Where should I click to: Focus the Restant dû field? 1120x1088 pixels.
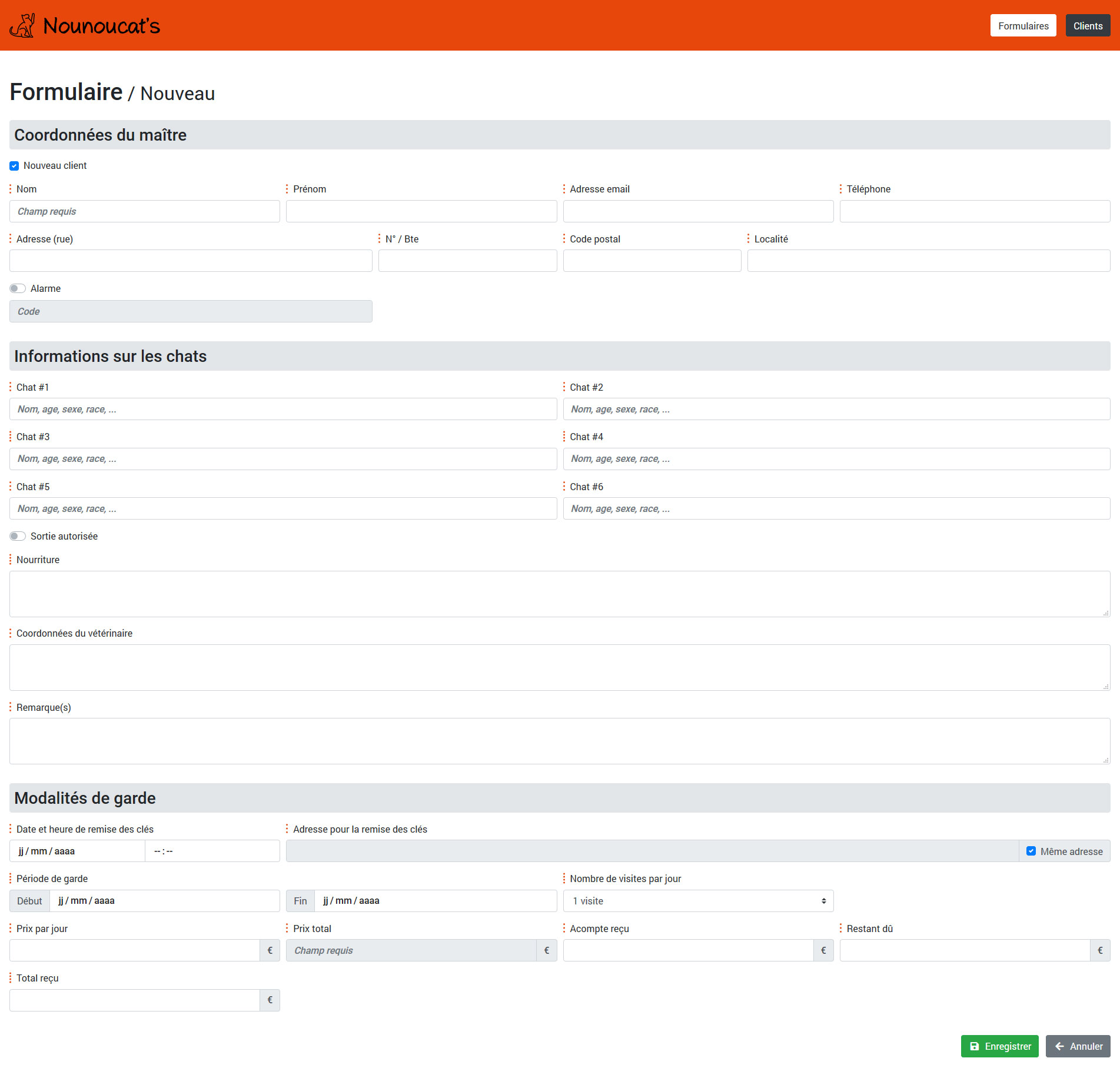coord(965,950)
